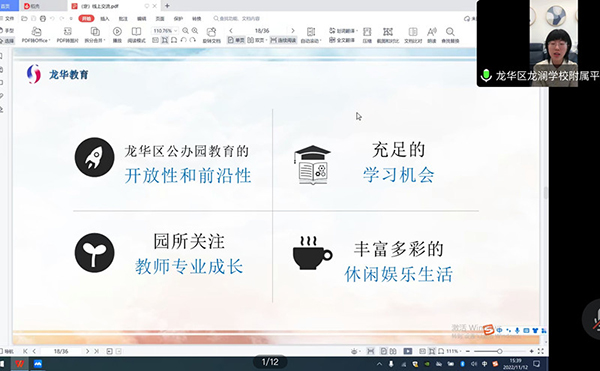The image size is (600, 371).
Task: Click the PDF to Office converter icon
Action: (36, 31)
